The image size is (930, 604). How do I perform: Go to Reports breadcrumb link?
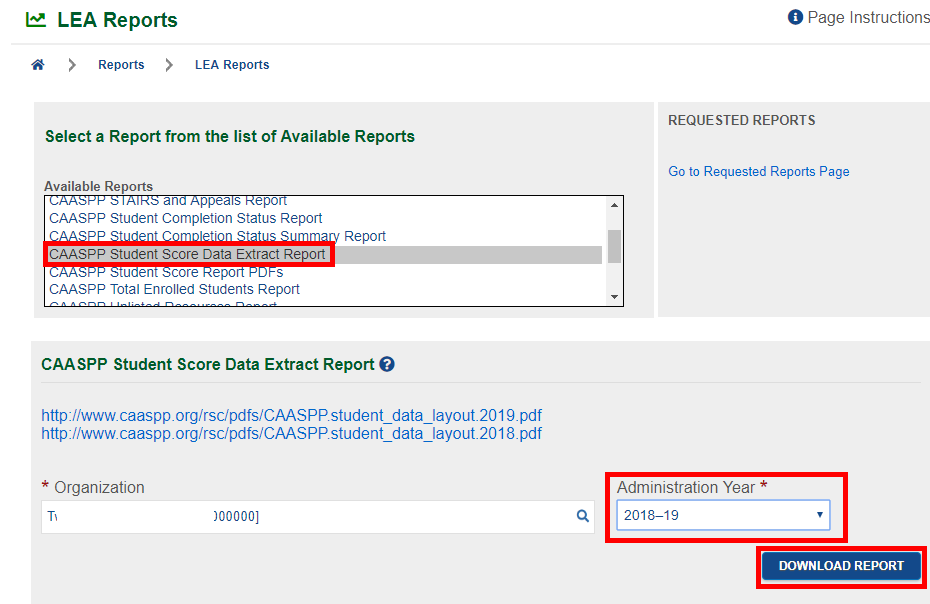121,65
